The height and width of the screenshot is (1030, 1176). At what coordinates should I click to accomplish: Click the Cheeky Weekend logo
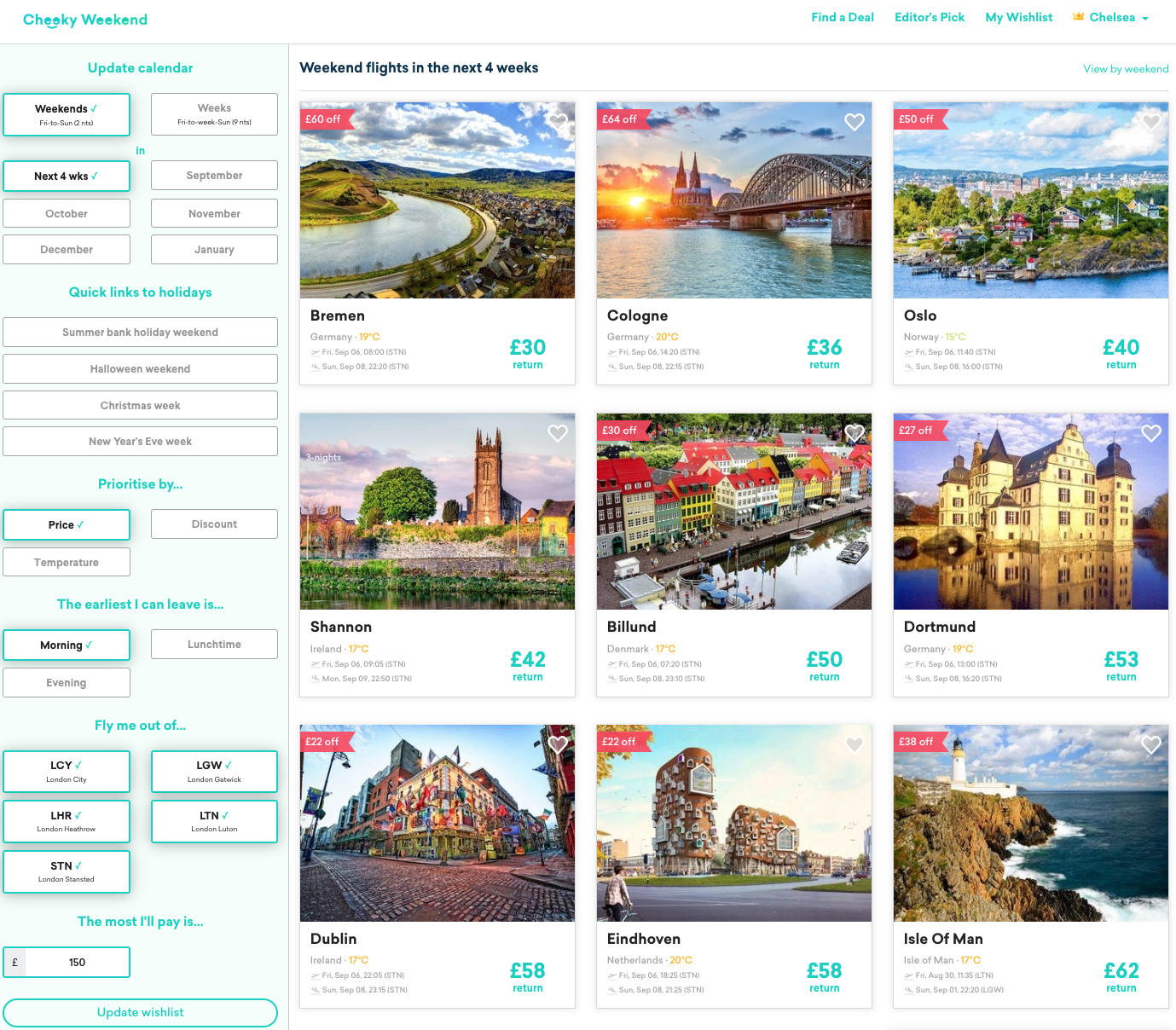pos(85,20)
